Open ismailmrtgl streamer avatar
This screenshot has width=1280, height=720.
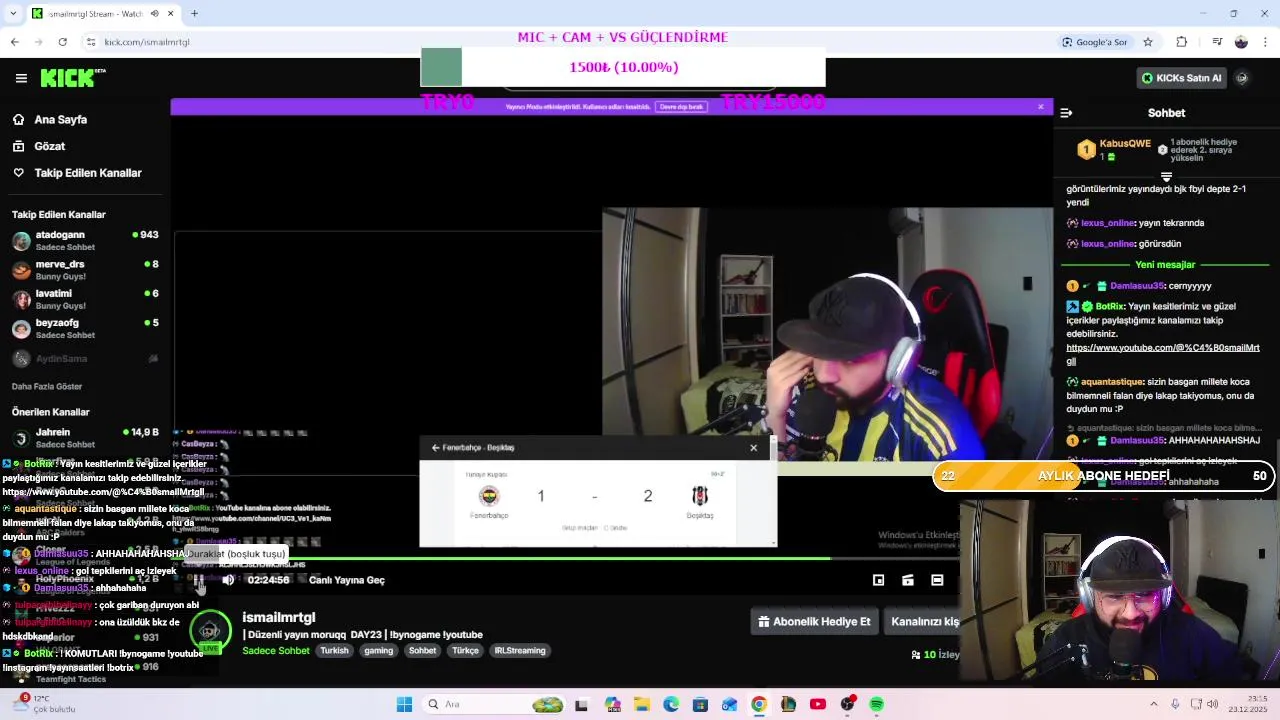210,631
